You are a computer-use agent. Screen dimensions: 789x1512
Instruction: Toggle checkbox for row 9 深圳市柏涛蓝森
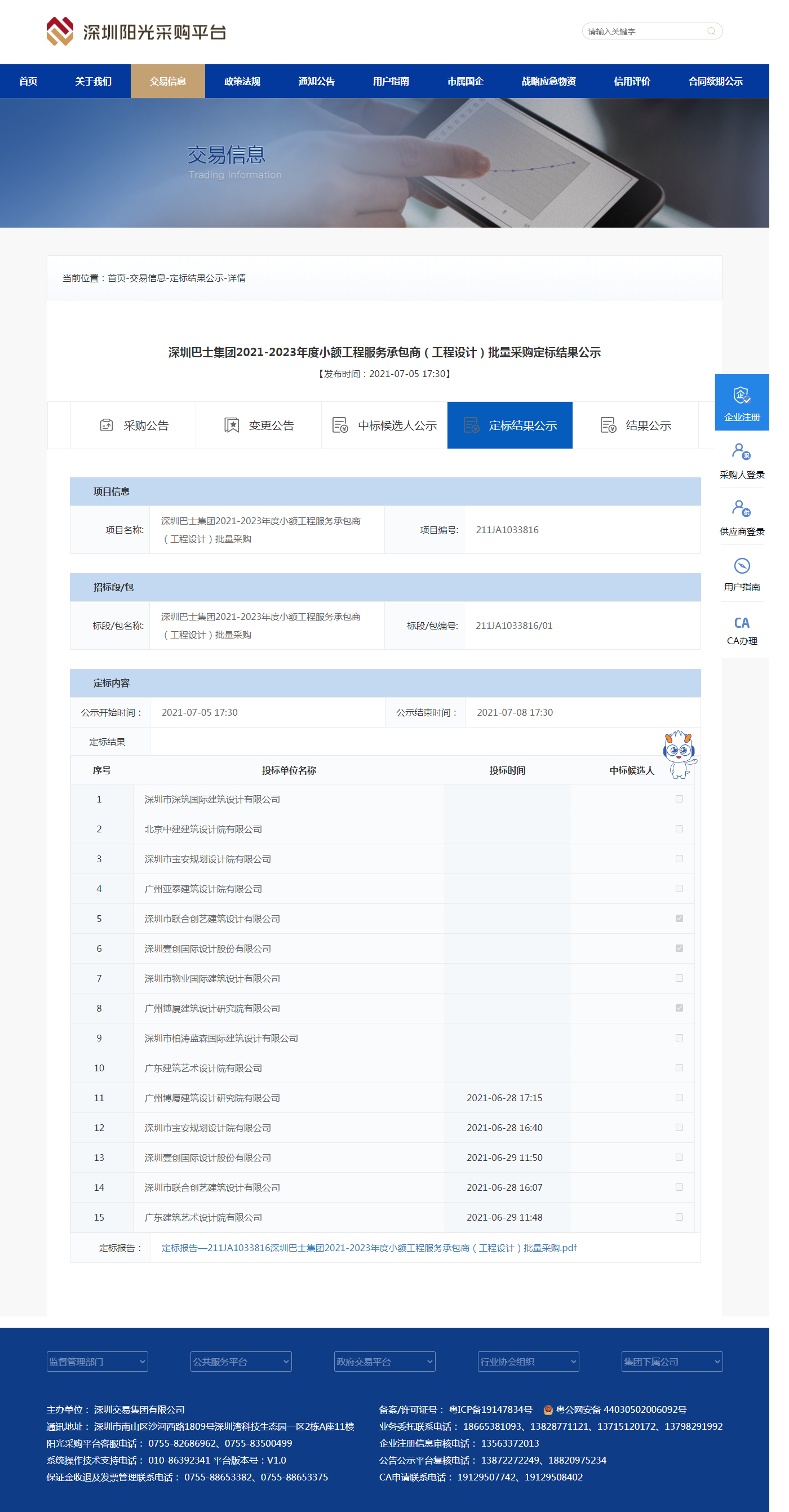679,1037
